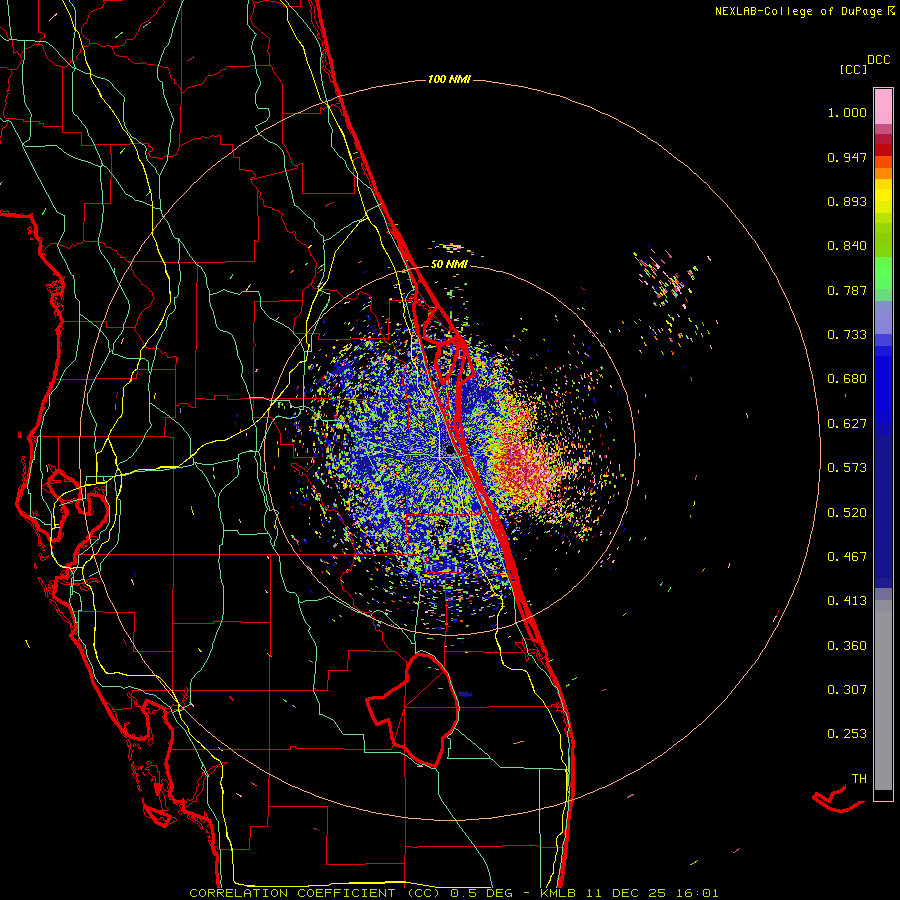Select the 0.627 legend value
The image size is (900, 900).
847,424
